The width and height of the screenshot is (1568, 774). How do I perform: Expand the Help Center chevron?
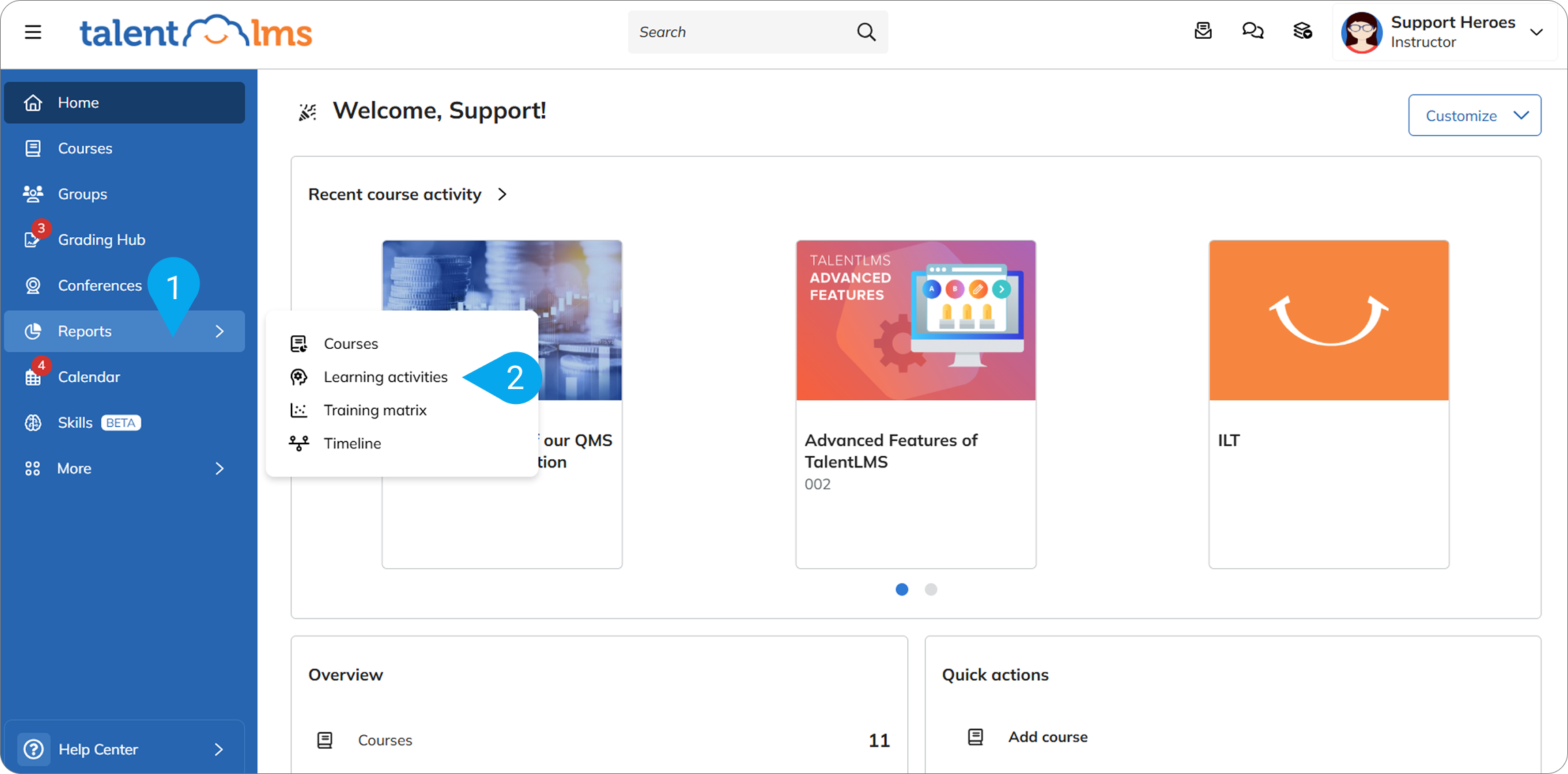(219, 749)
